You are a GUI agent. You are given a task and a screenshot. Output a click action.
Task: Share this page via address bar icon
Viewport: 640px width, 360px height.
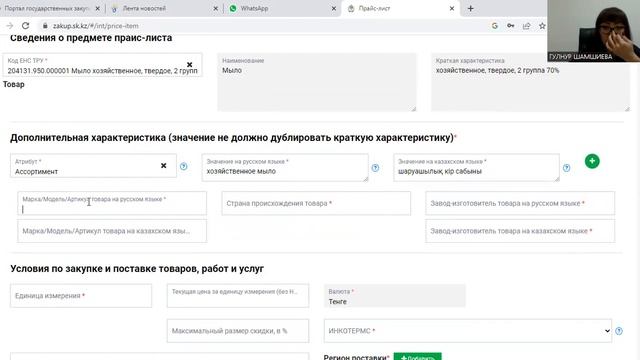[x=527, y=26]
